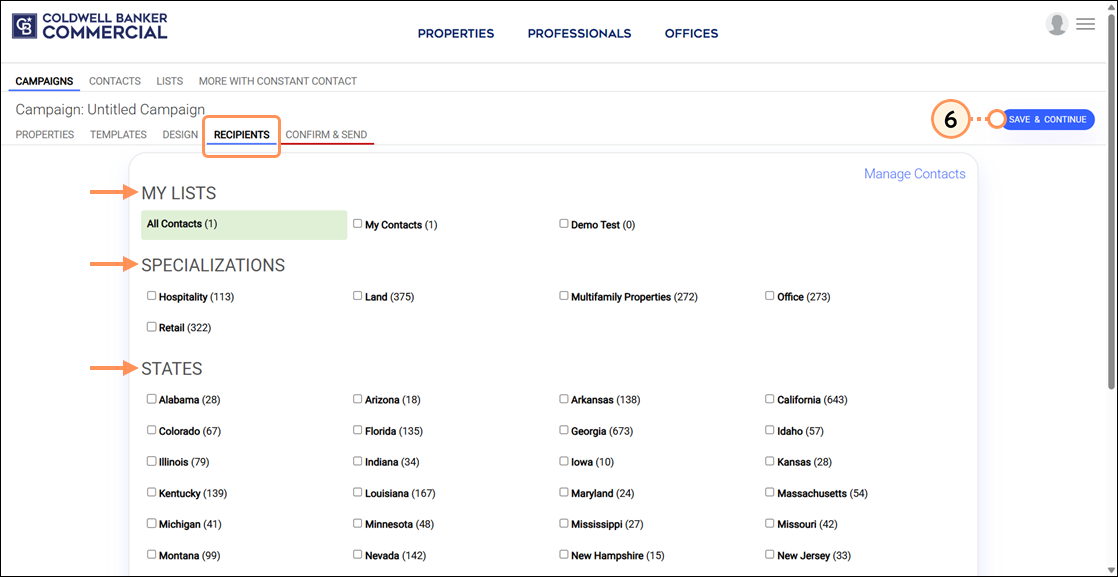Toggle the Retail specialization checkbox

pos(151,326)
